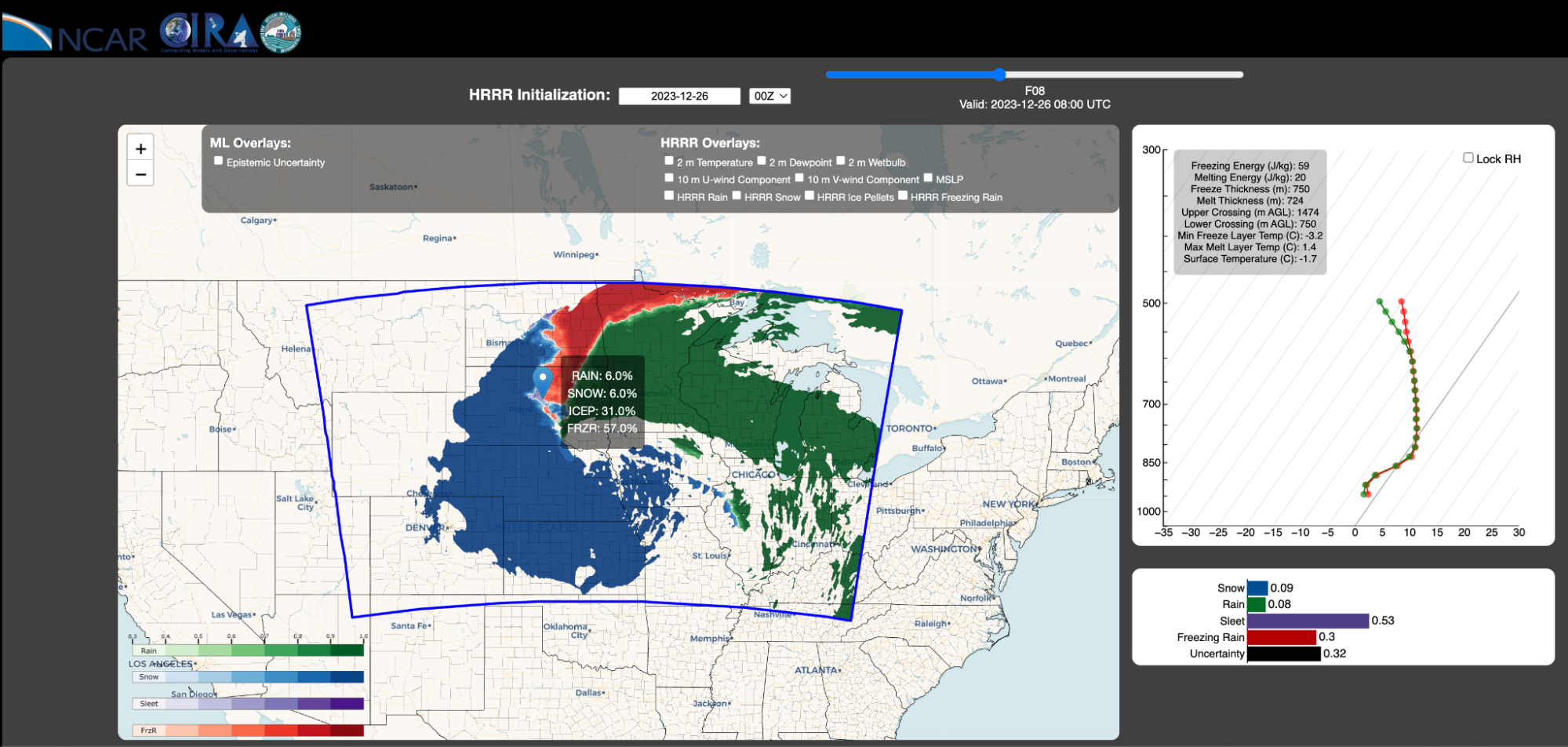
Task: Click the round NOAA lab seal logo
Action: coord(281,32)
